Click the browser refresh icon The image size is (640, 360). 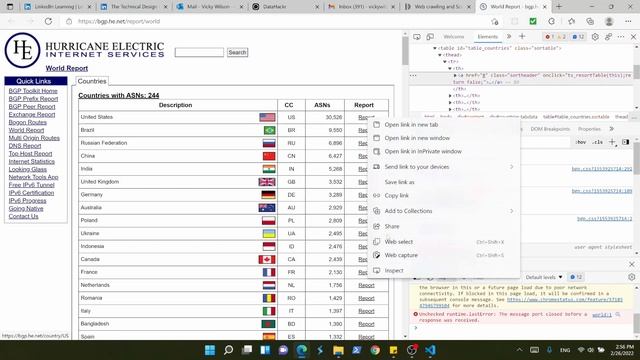pyautogui.click(x=48, y=21)
